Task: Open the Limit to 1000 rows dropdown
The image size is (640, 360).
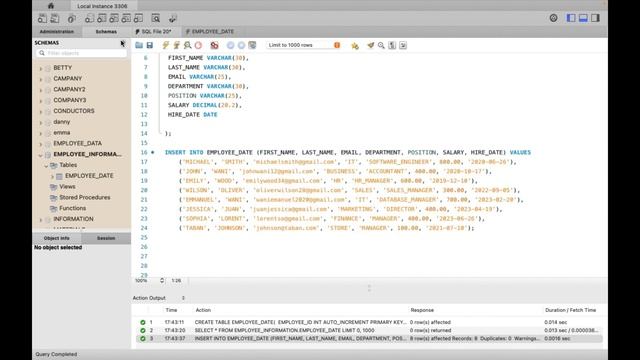Action: point(304,45)
